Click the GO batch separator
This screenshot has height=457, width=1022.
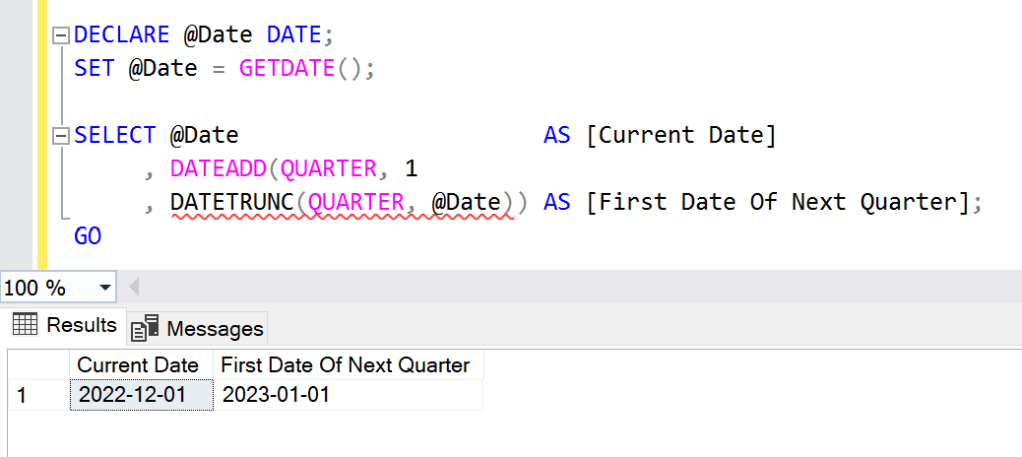(88, 236)
